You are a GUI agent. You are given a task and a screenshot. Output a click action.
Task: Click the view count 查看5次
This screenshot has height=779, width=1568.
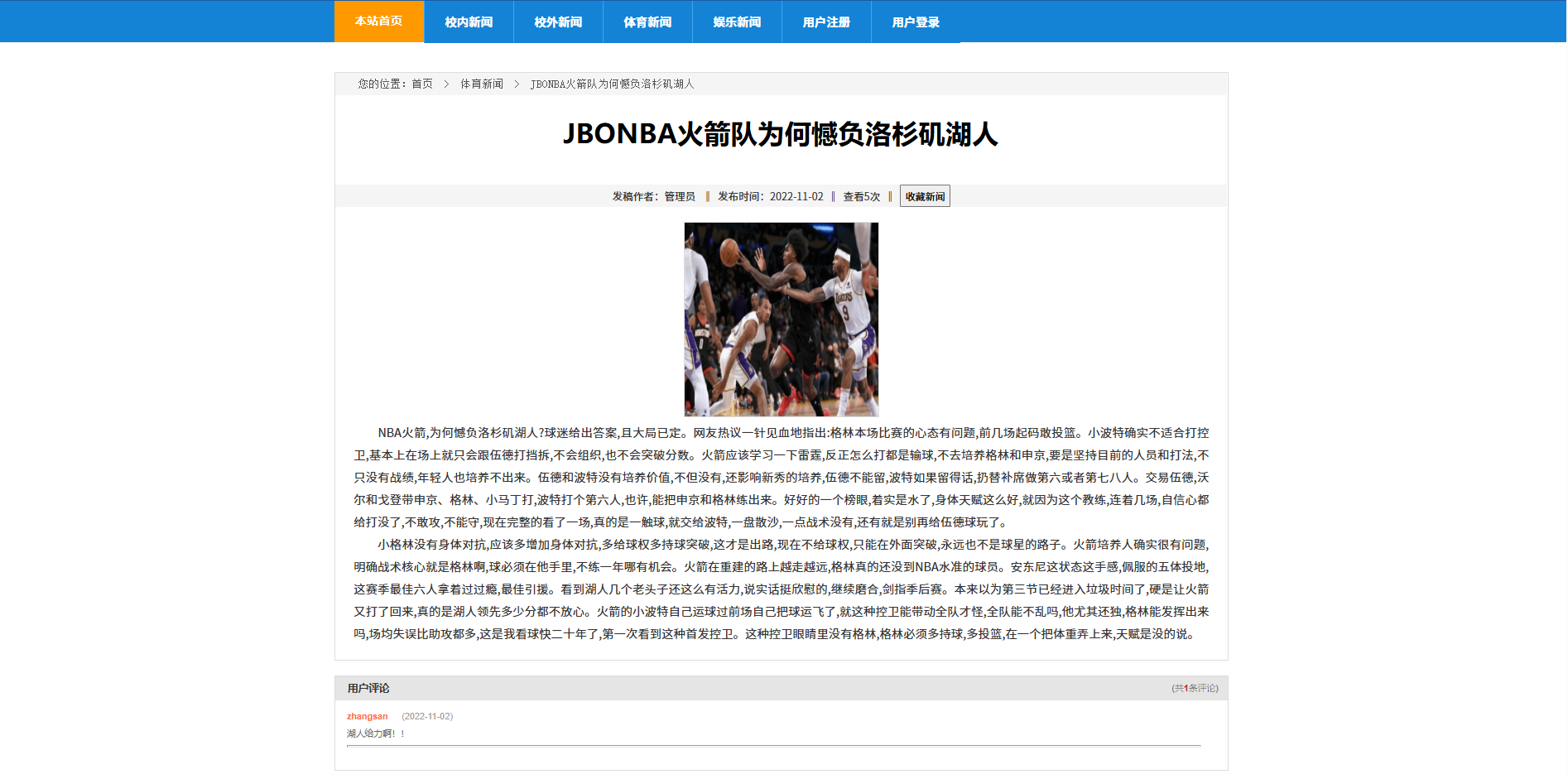[x=862, y=196]
